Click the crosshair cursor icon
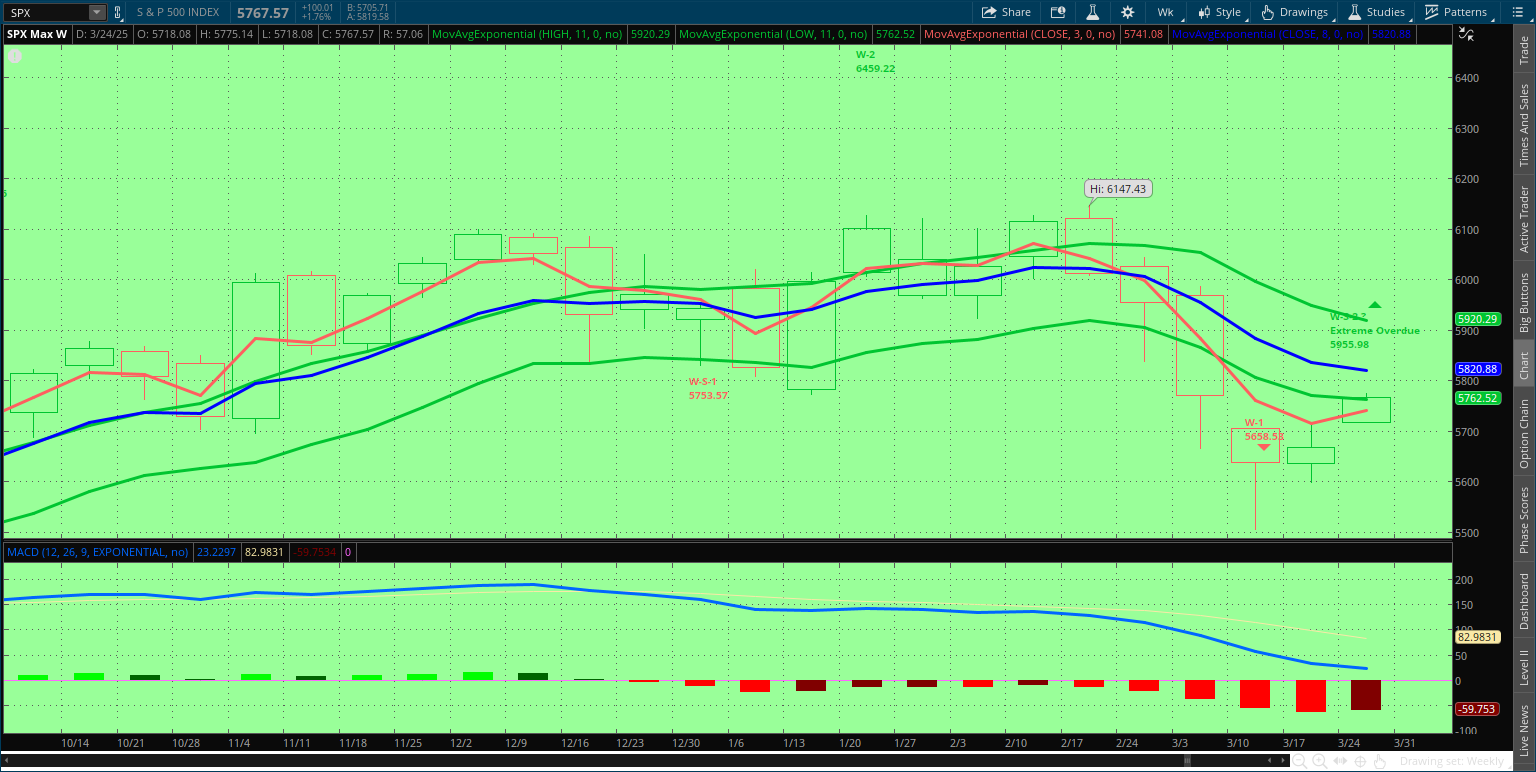 [x=1361, y=761]
